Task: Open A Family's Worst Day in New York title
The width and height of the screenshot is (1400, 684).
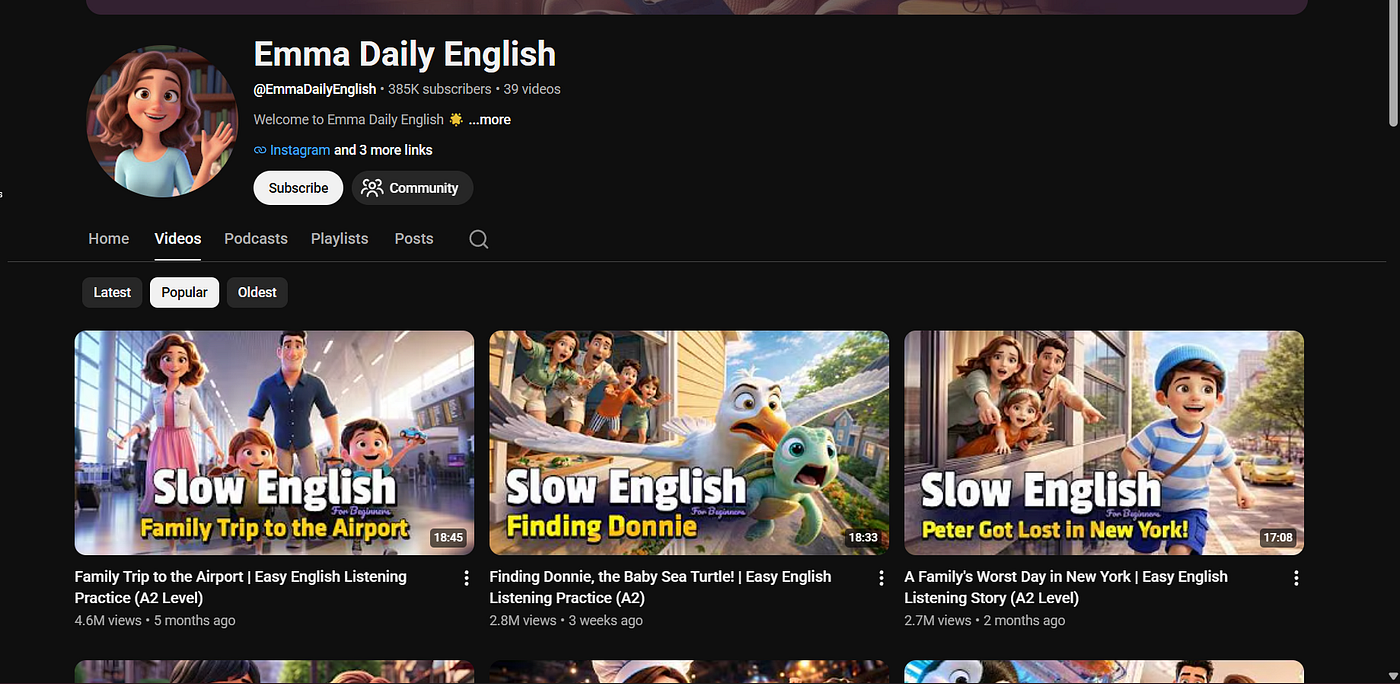Action: 1066,587
